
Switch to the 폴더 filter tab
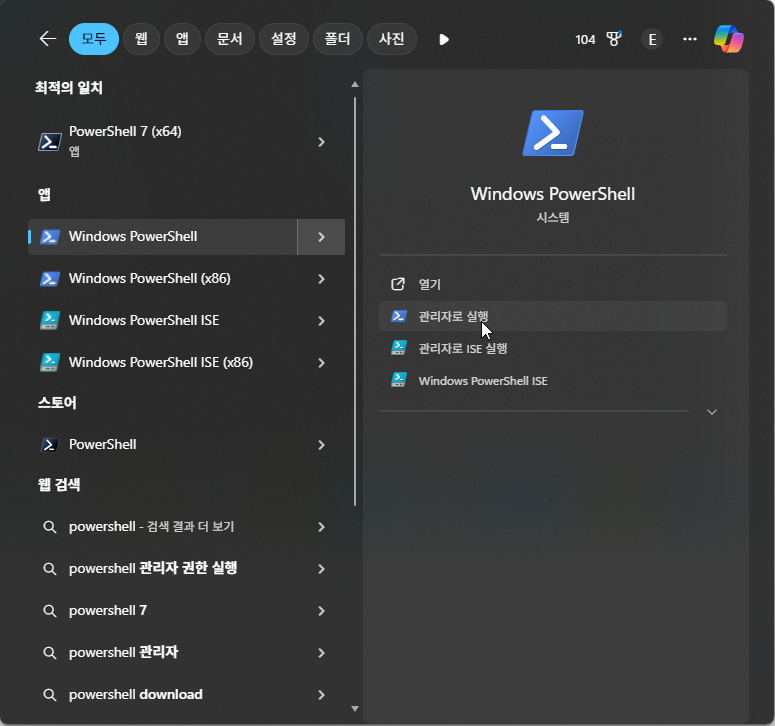338,39
